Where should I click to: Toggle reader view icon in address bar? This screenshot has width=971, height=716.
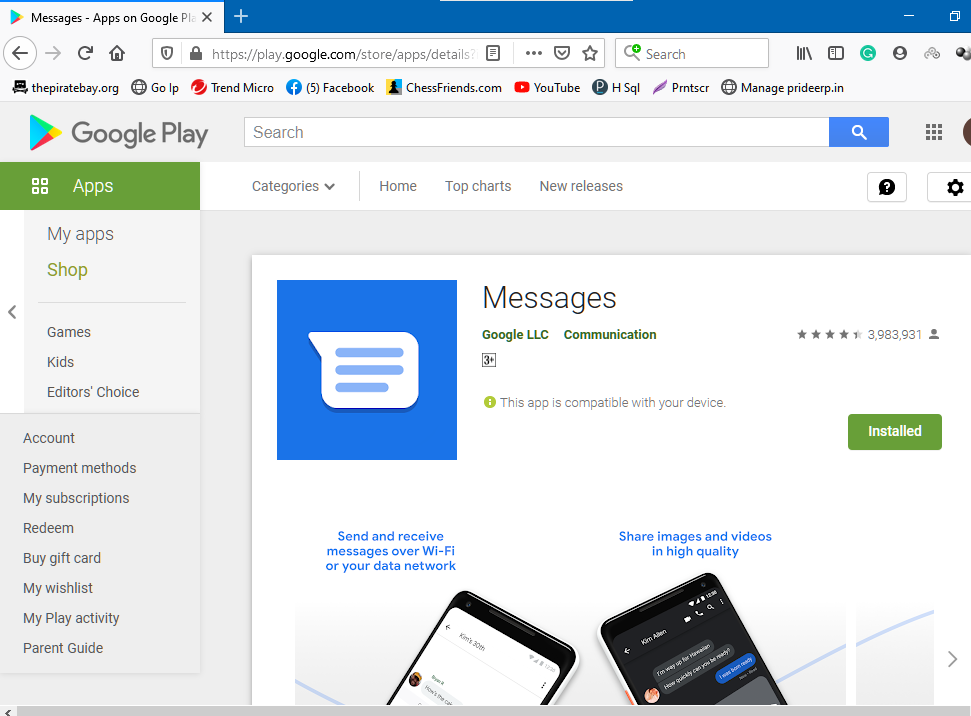coord(493,53)
